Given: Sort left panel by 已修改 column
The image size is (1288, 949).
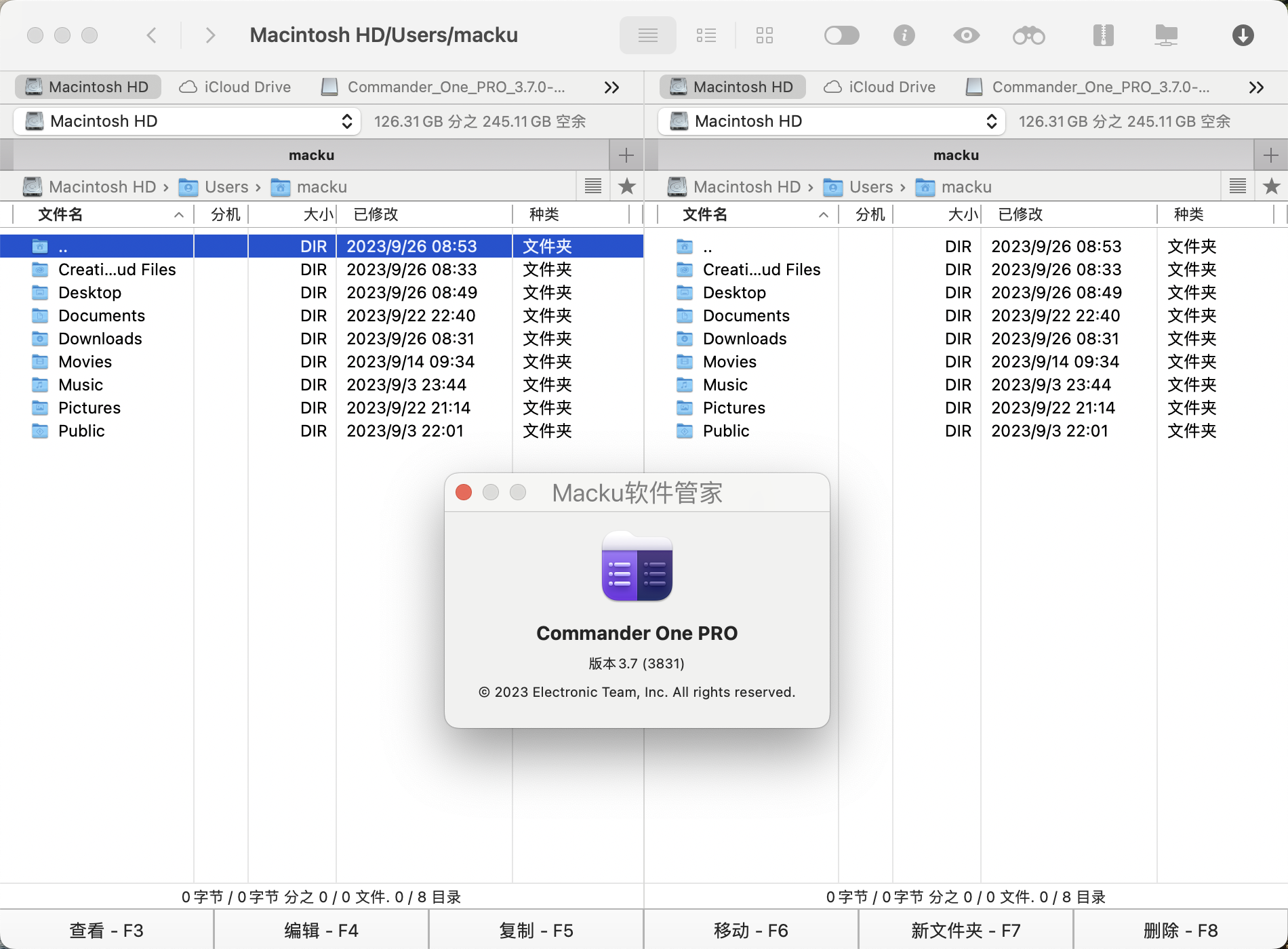Looking at the screenshot, I should click(x=424, y=215).
